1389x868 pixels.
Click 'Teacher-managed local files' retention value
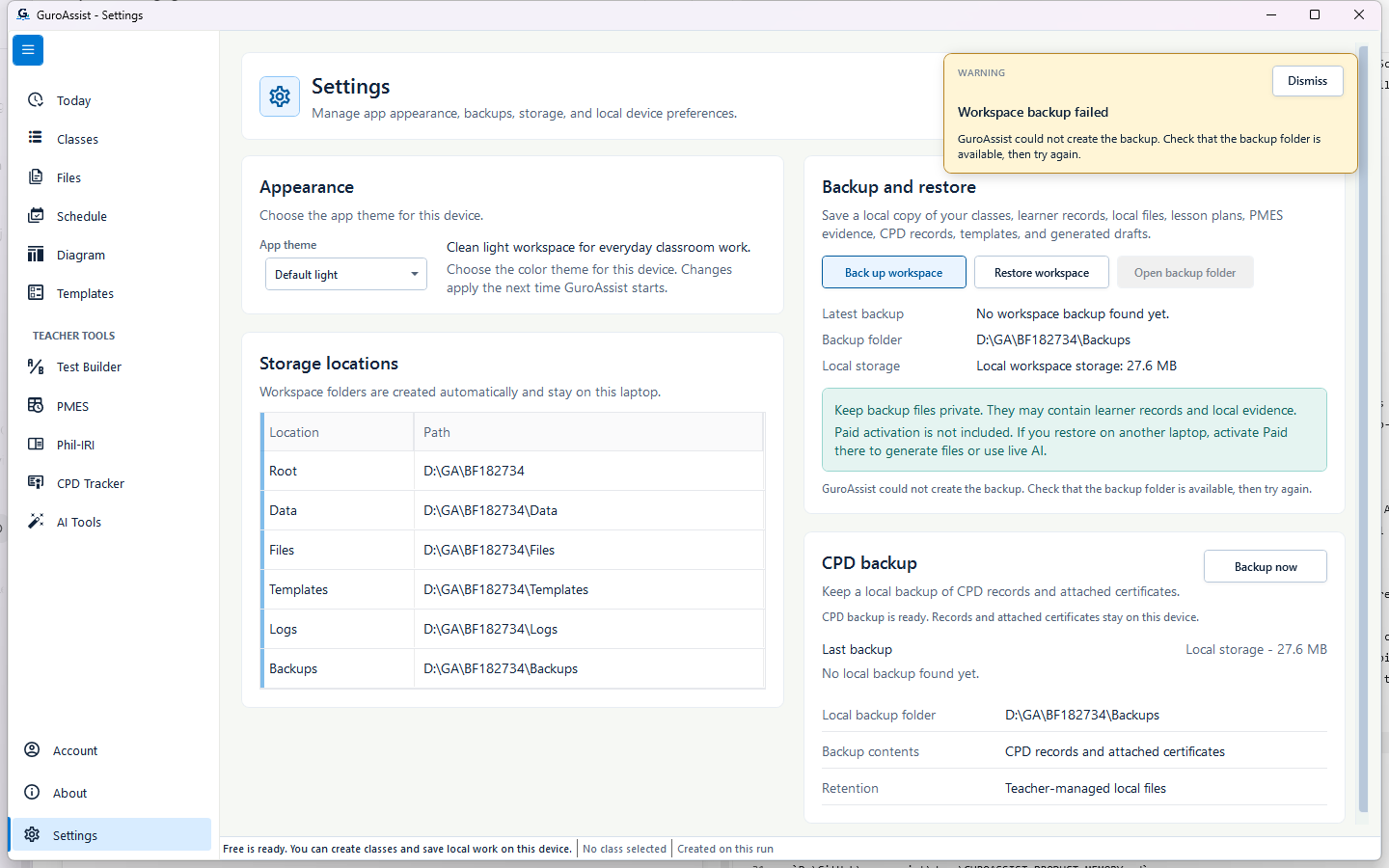(1085, 788)
